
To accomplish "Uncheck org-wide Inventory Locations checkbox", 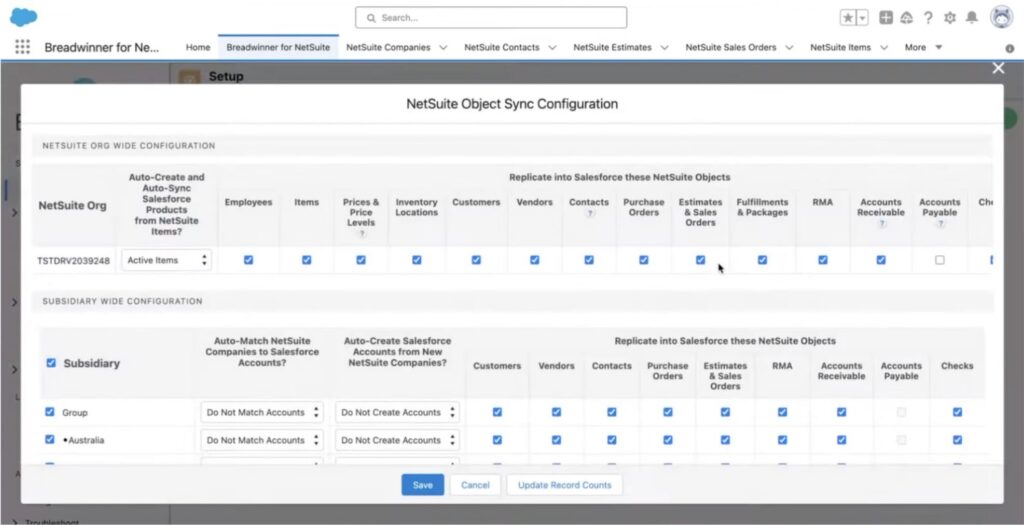I will pos(417,260).
